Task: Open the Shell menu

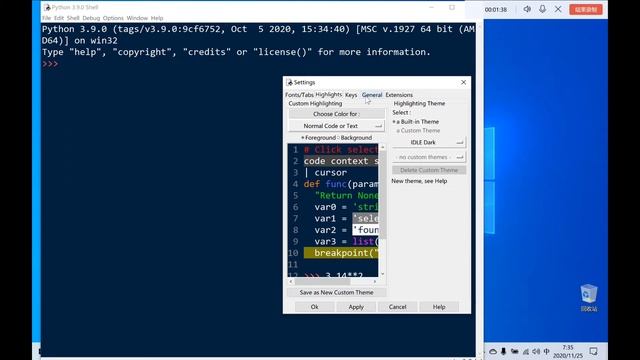Action: coord(73,18)
